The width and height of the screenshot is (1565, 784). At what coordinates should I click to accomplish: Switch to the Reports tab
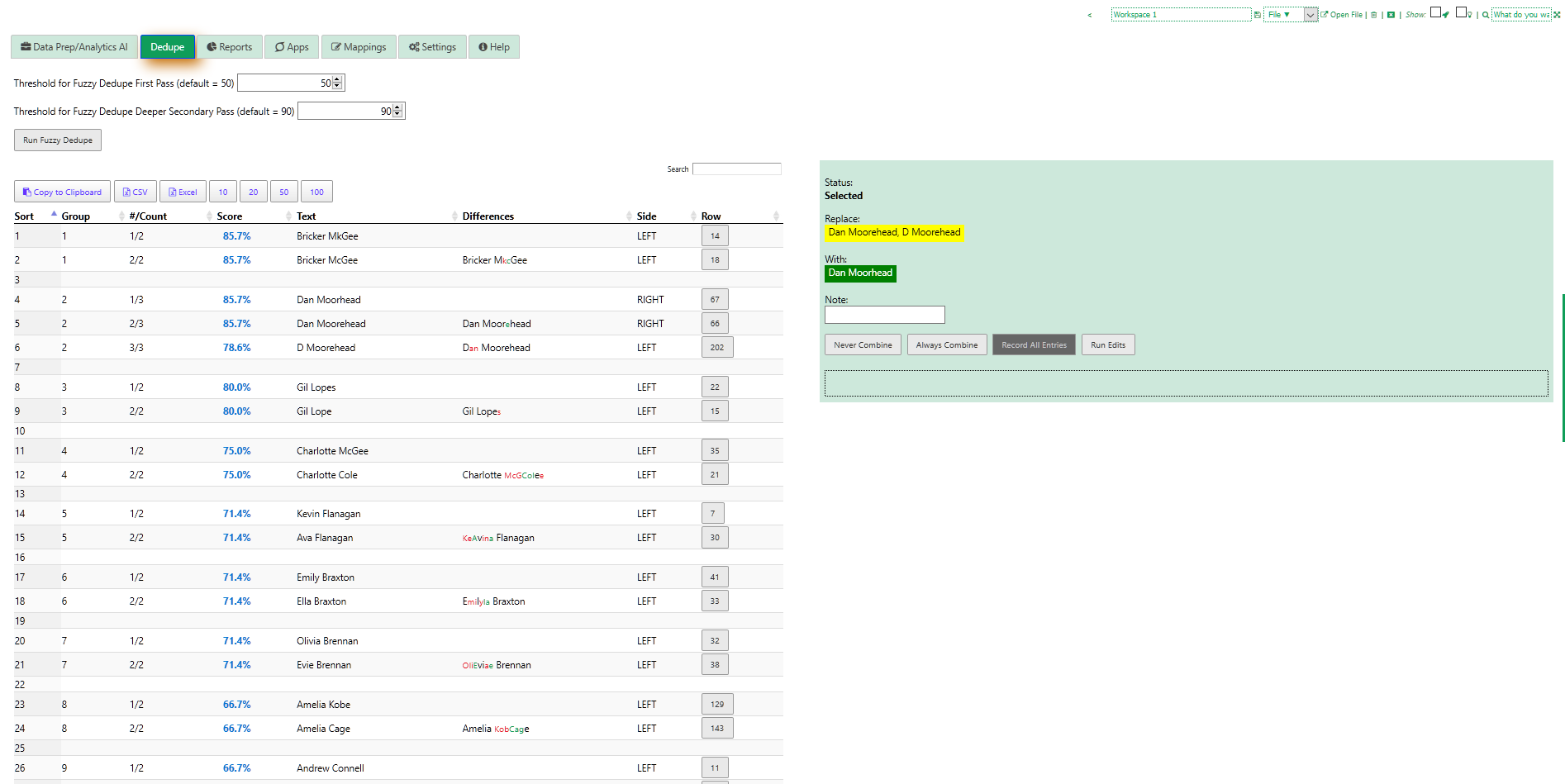[230, 46]
